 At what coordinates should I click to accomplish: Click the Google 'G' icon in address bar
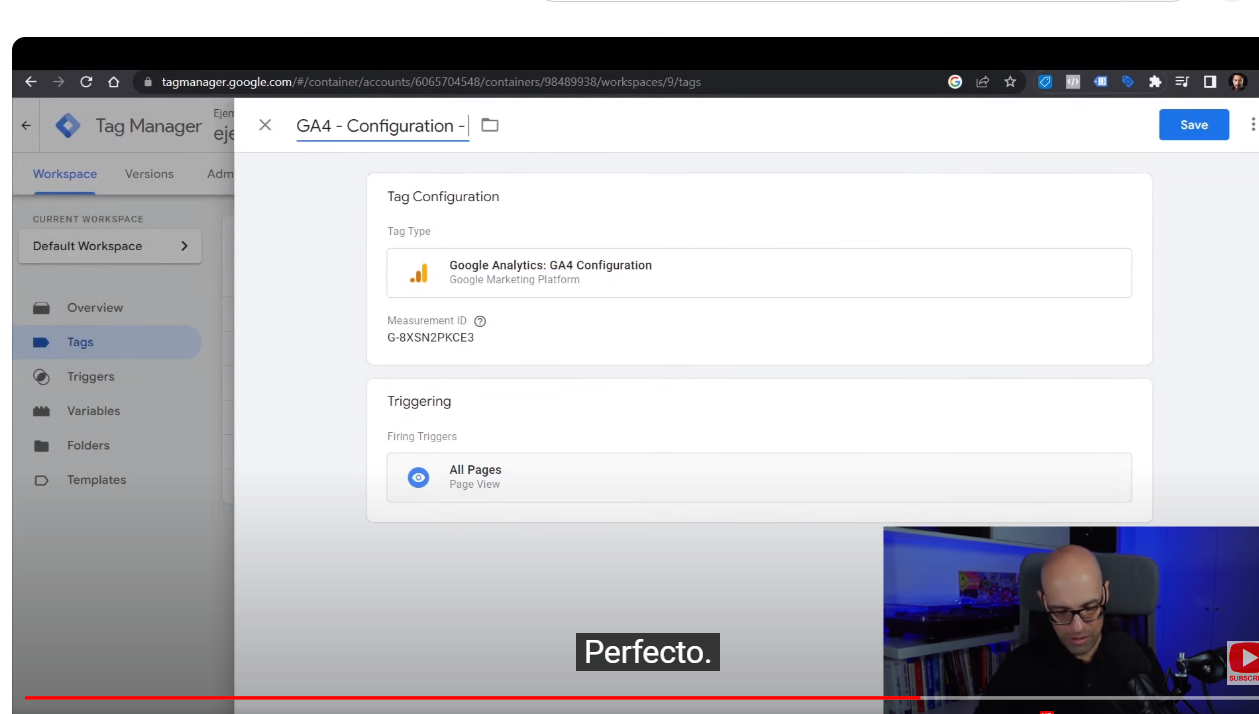955,82
